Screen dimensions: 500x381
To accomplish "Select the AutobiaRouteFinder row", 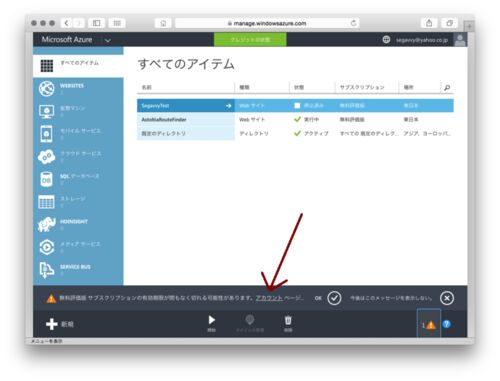I will point(295,119).
